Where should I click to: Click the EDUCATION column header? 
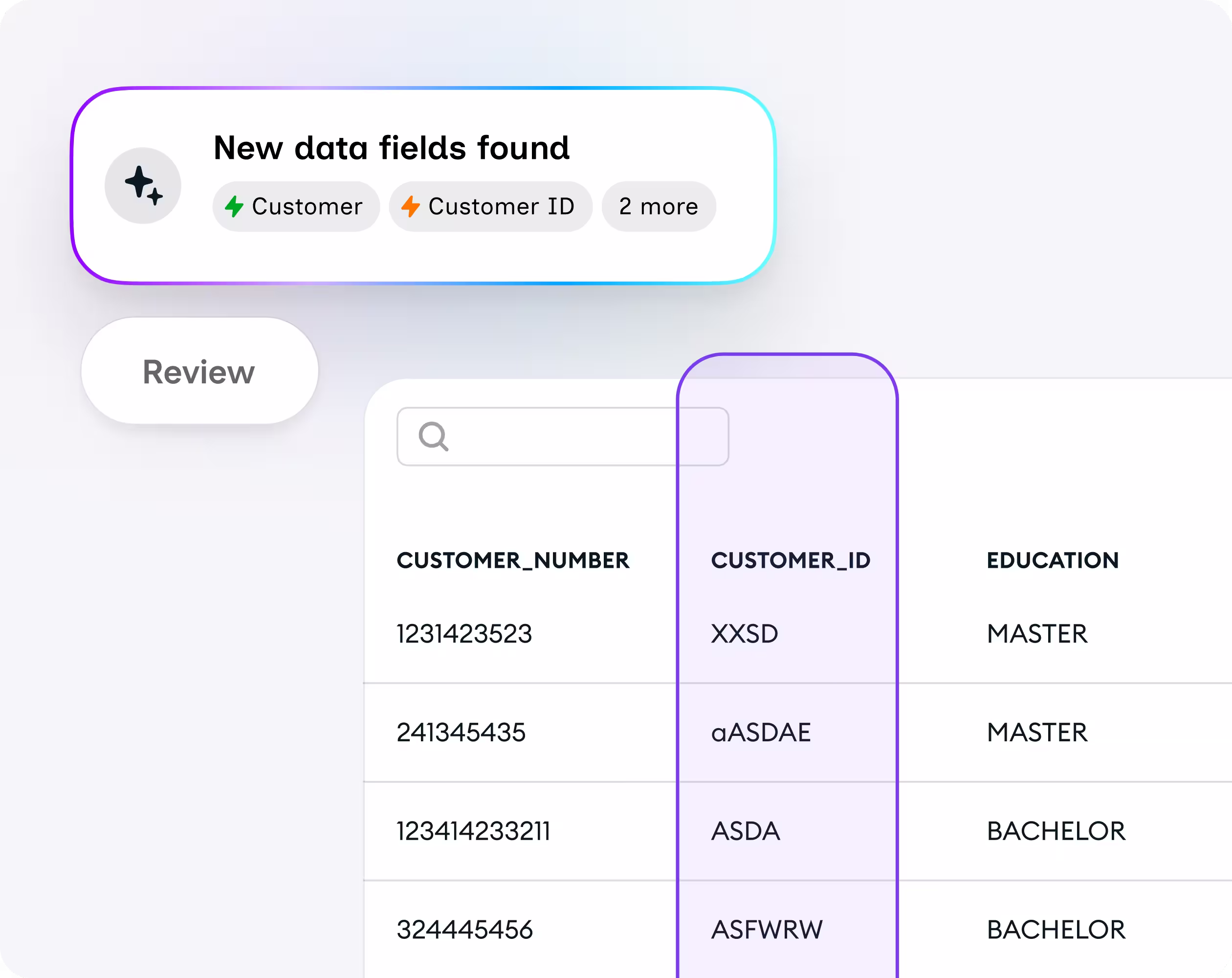1053,560
